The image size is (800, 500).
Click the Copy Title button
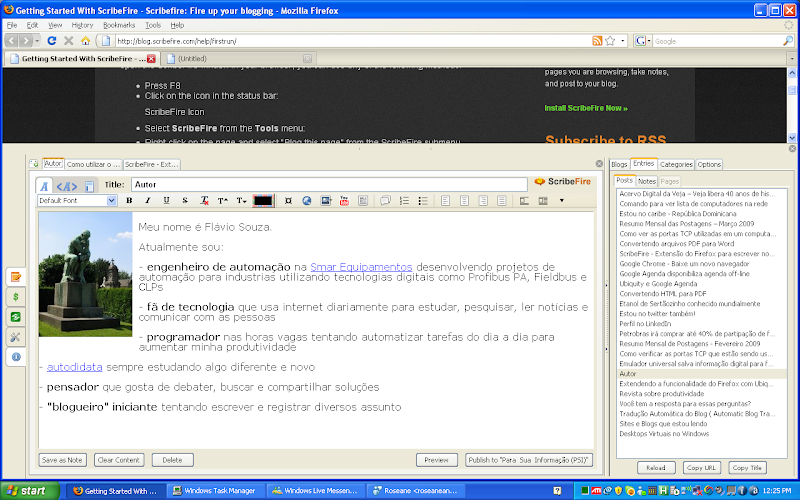[x=747, y=467]
